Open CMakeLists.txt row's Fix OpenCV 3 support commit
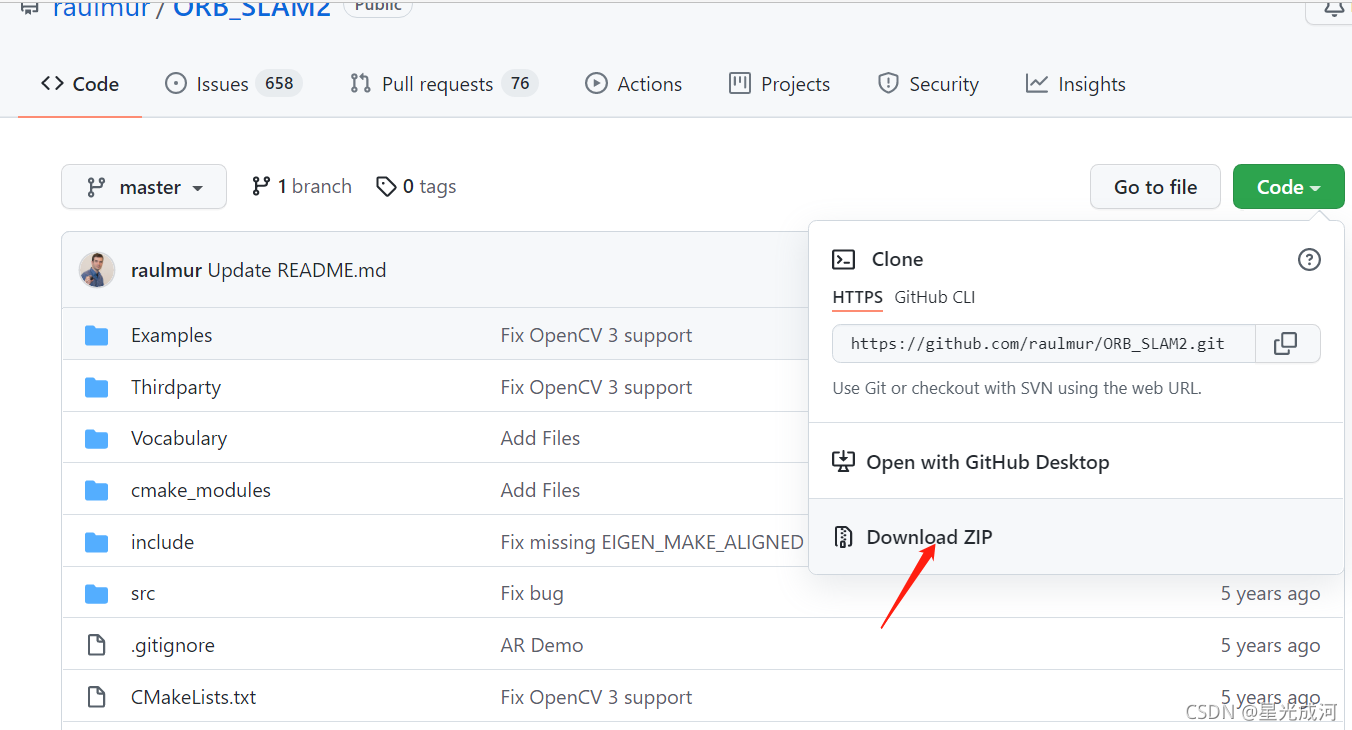This screenshot has width=1352, height=730. (x=596, y=697)
